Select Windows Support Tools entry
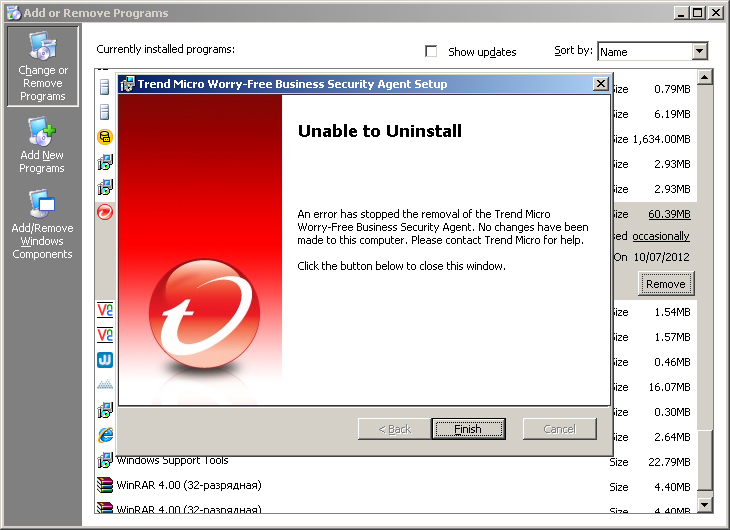Screen dimensions: 730x530 point(396,461)
